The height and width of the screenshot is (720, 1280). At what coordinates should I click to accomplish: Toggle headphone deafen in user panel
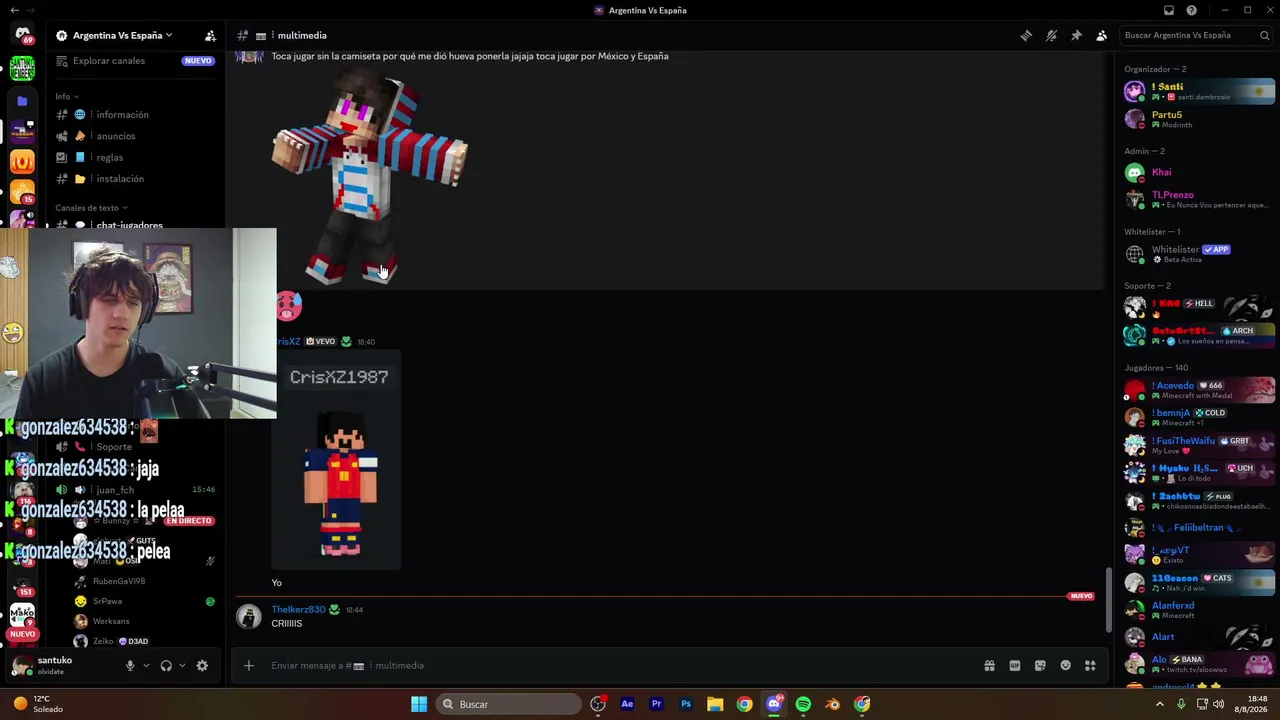point(166,666)
